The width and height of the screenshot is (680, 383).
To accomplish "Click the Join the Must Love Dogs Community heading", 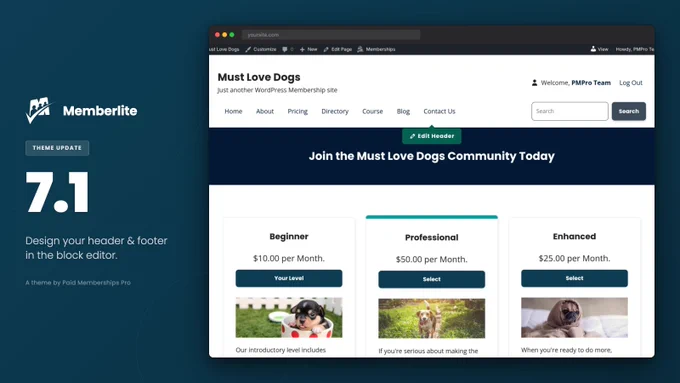I will click(432, 156).
